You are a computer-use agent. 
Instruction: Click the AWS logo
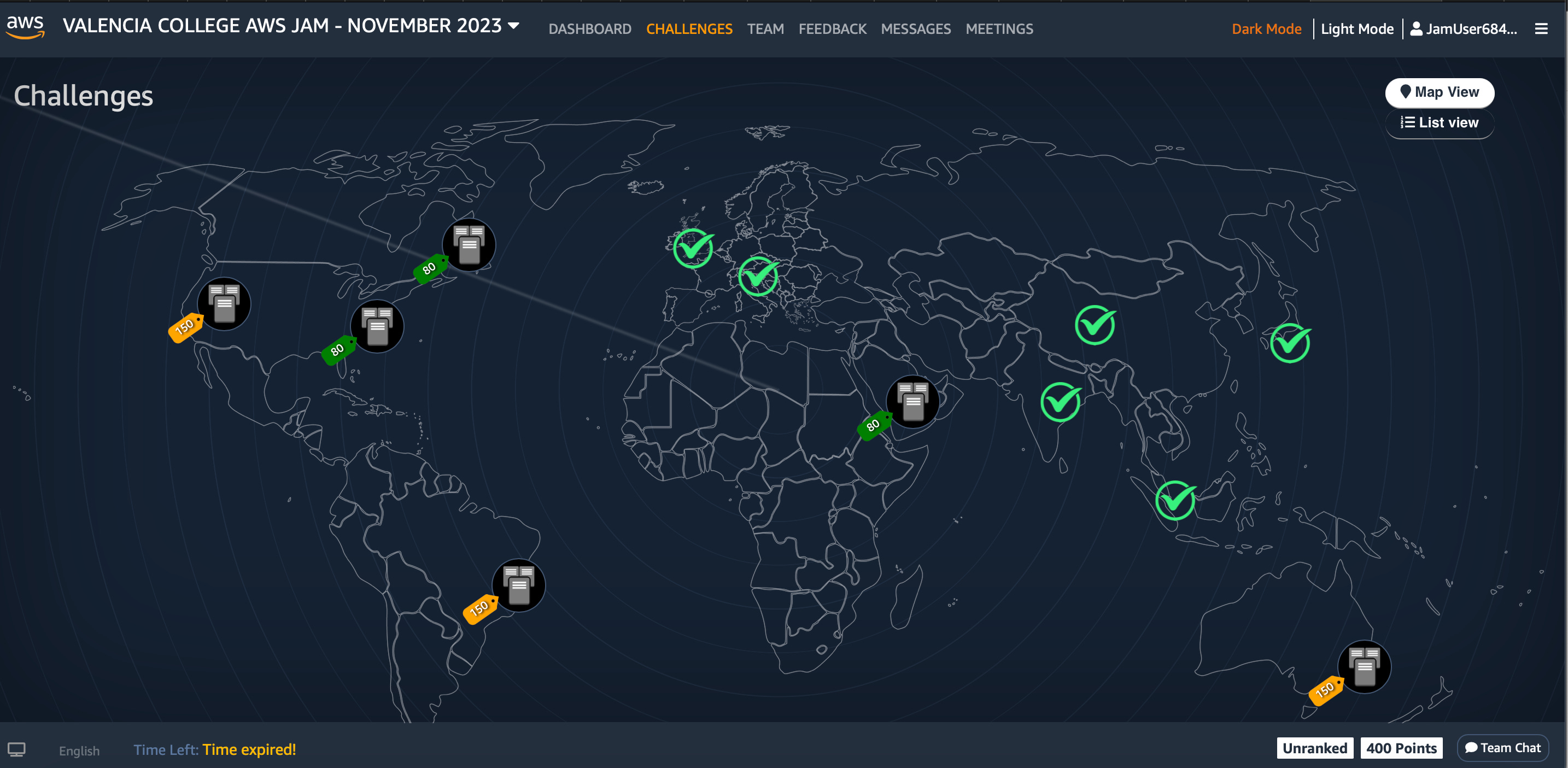coord(25,27)
